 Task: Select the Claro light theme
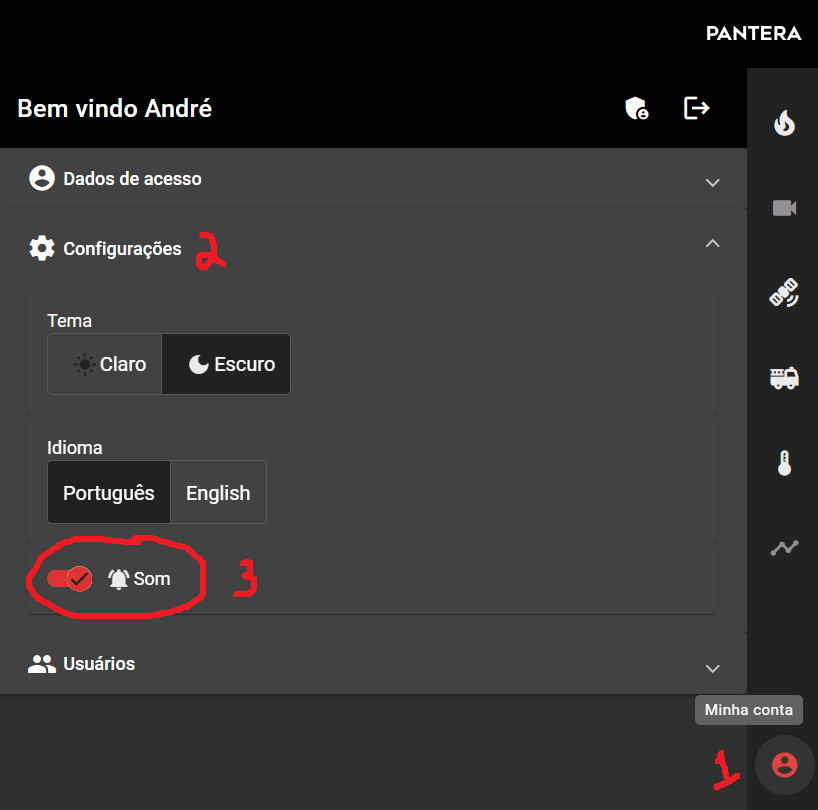coord(105,364)
